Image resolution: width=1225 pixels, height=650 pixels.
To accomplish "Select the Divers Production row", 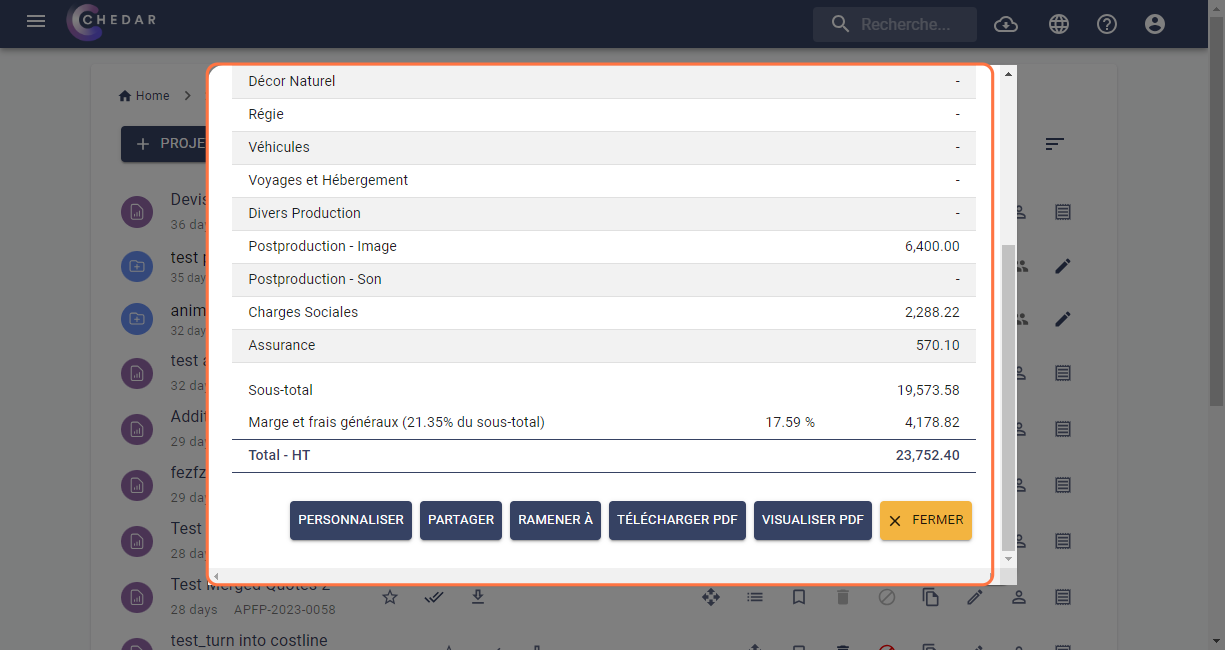I will 604,214.
